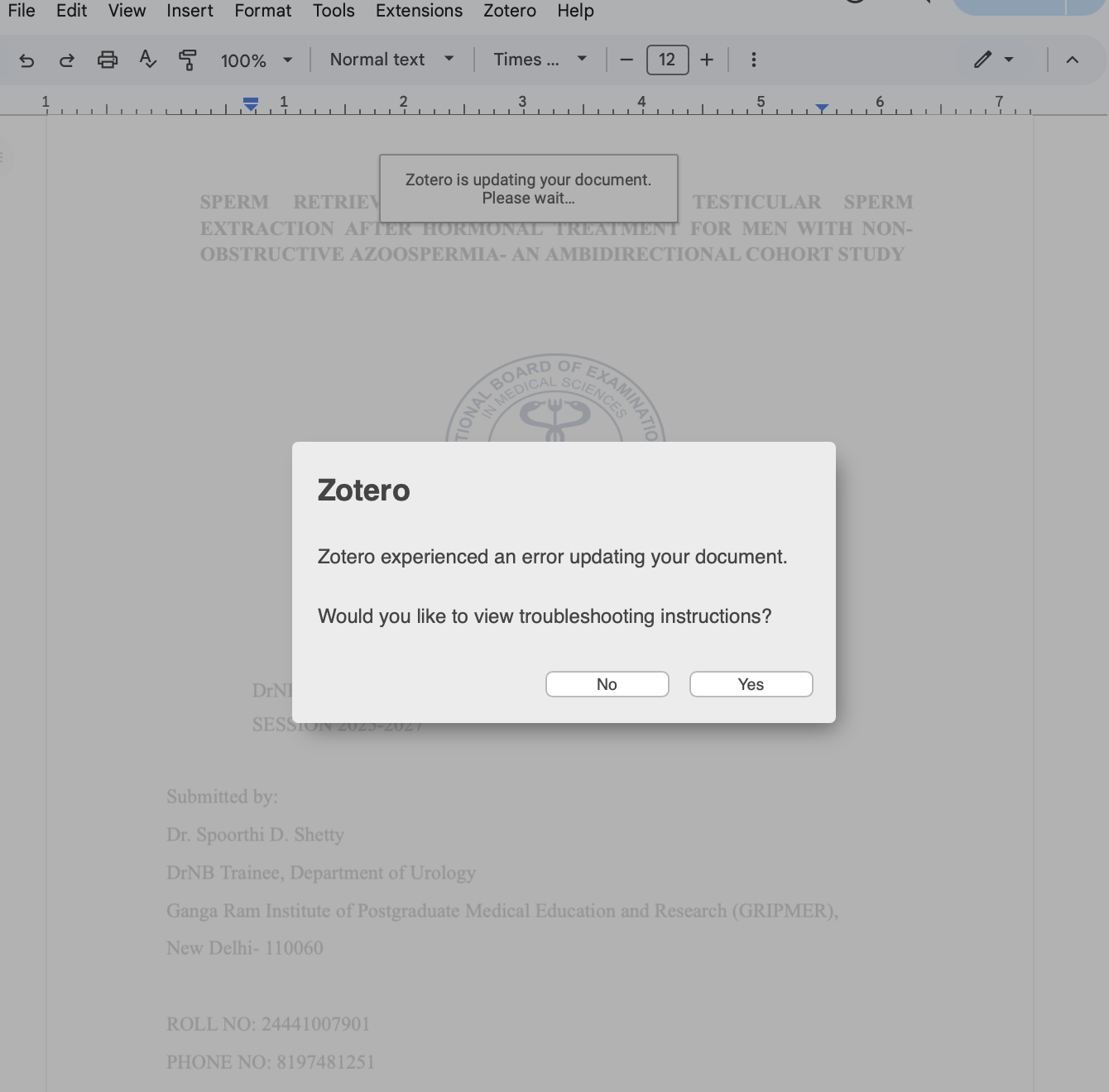
Task: Open the pencil Editing mode dropdown
Action: (994, 60)
